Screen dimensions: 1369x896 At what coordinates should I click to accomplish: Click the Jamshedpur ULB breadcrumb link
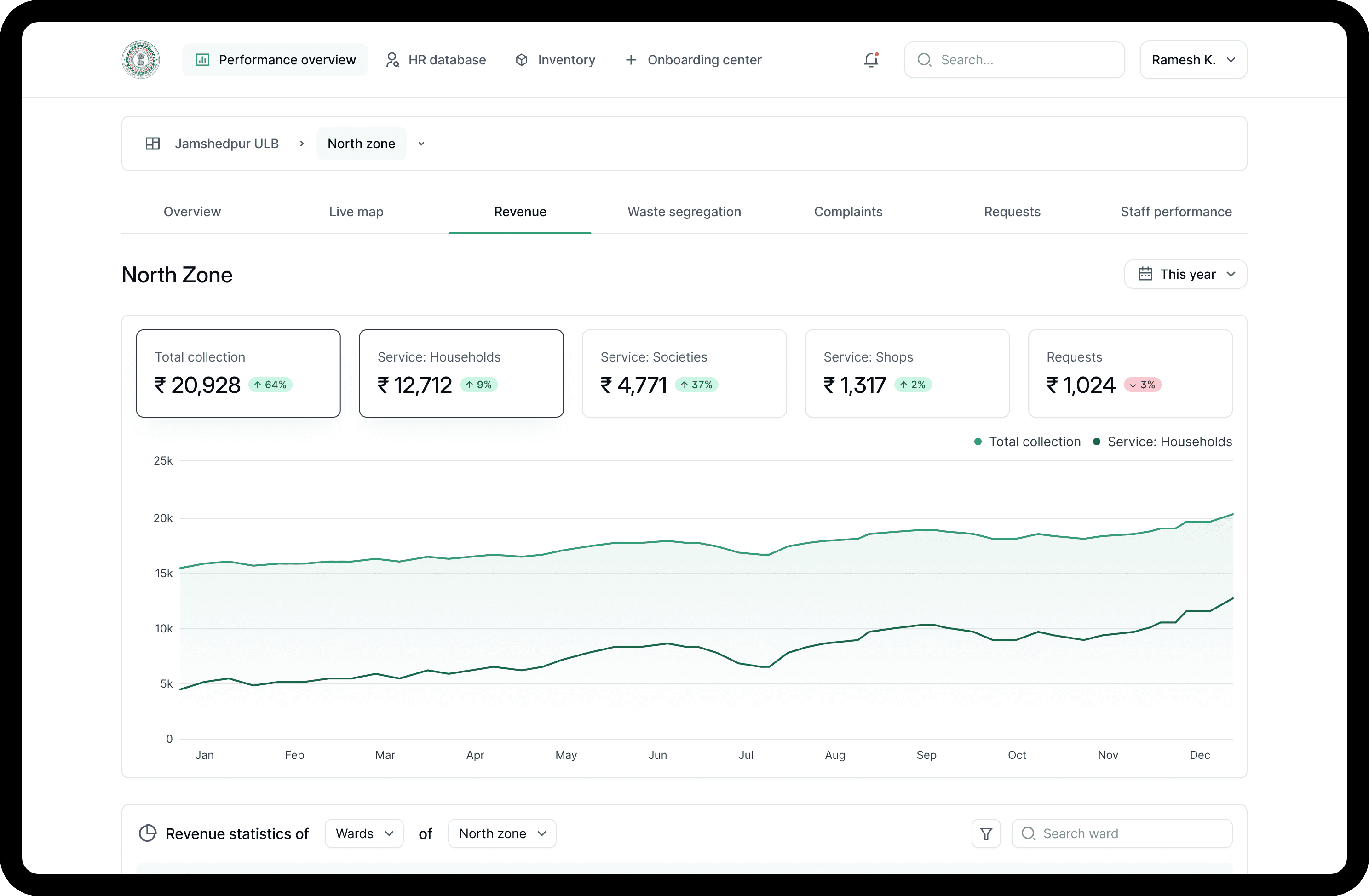(x=227, y=144)
